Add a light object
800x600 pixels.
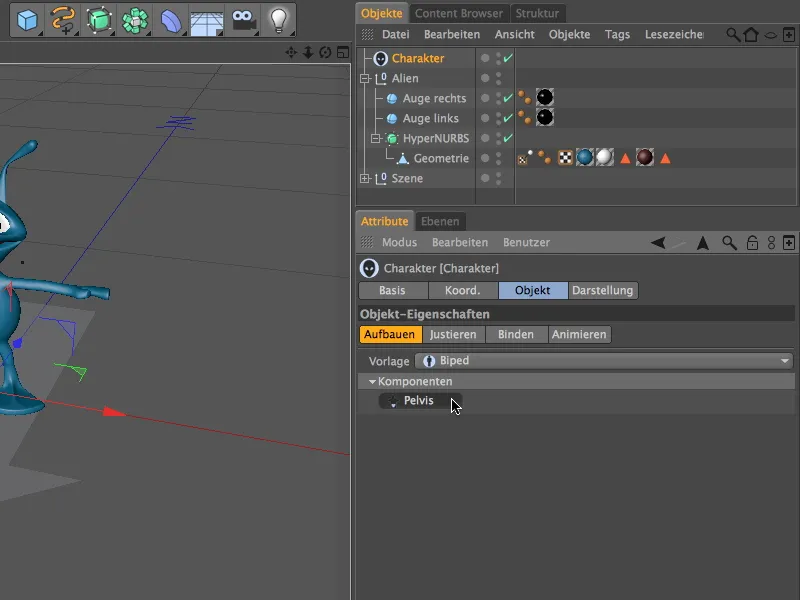[x=279, y=20]
